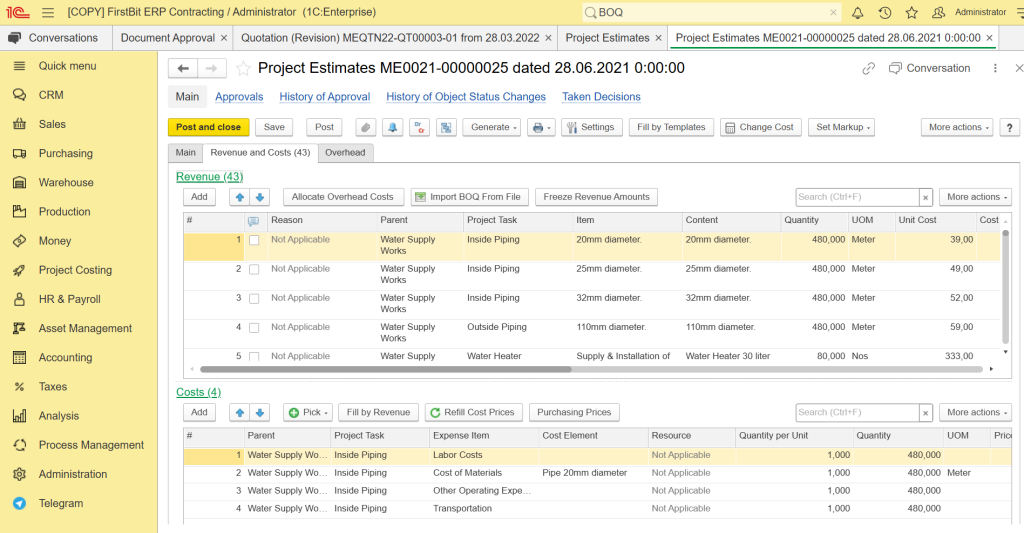This screenshot has height=533, width=1024.
Task: Tick checkbox for Water Heater revenue row
Action: click(254, 357)
